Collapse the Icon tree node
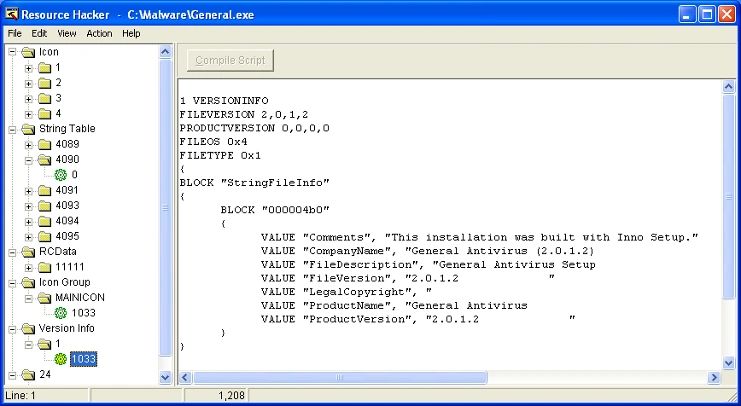Image resolution: width=741 pixels, height=406 pixels. (x=13, y=52)
